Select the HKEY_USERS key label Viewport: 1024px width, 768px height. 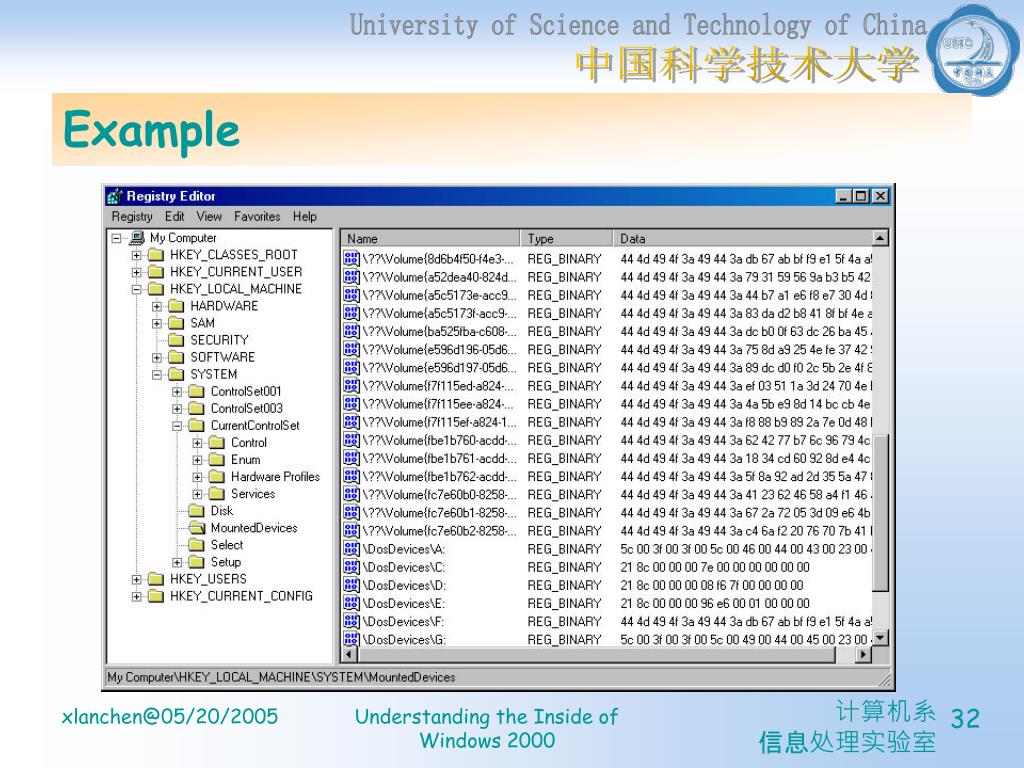coord(208,579)
